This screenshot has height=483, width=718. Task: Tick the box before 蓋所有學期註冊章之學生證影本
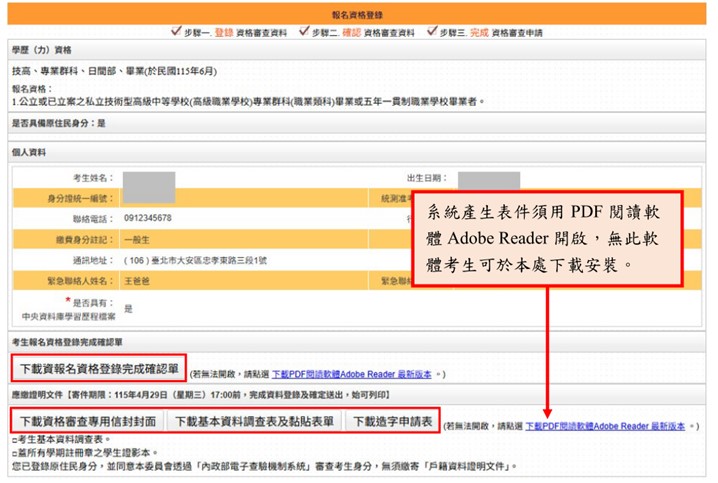tap(12, 453)
